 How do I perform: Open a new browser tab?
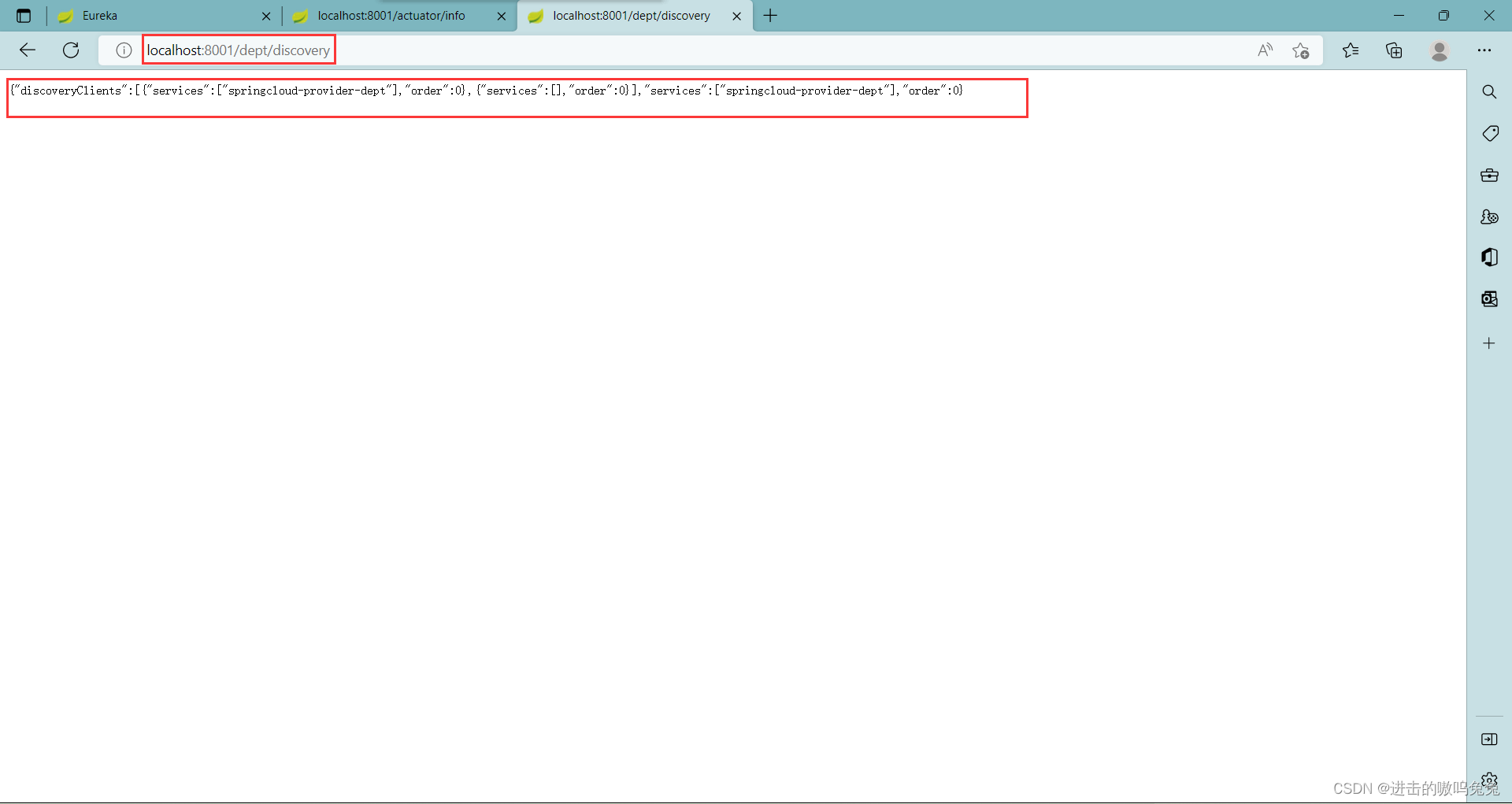770,16
